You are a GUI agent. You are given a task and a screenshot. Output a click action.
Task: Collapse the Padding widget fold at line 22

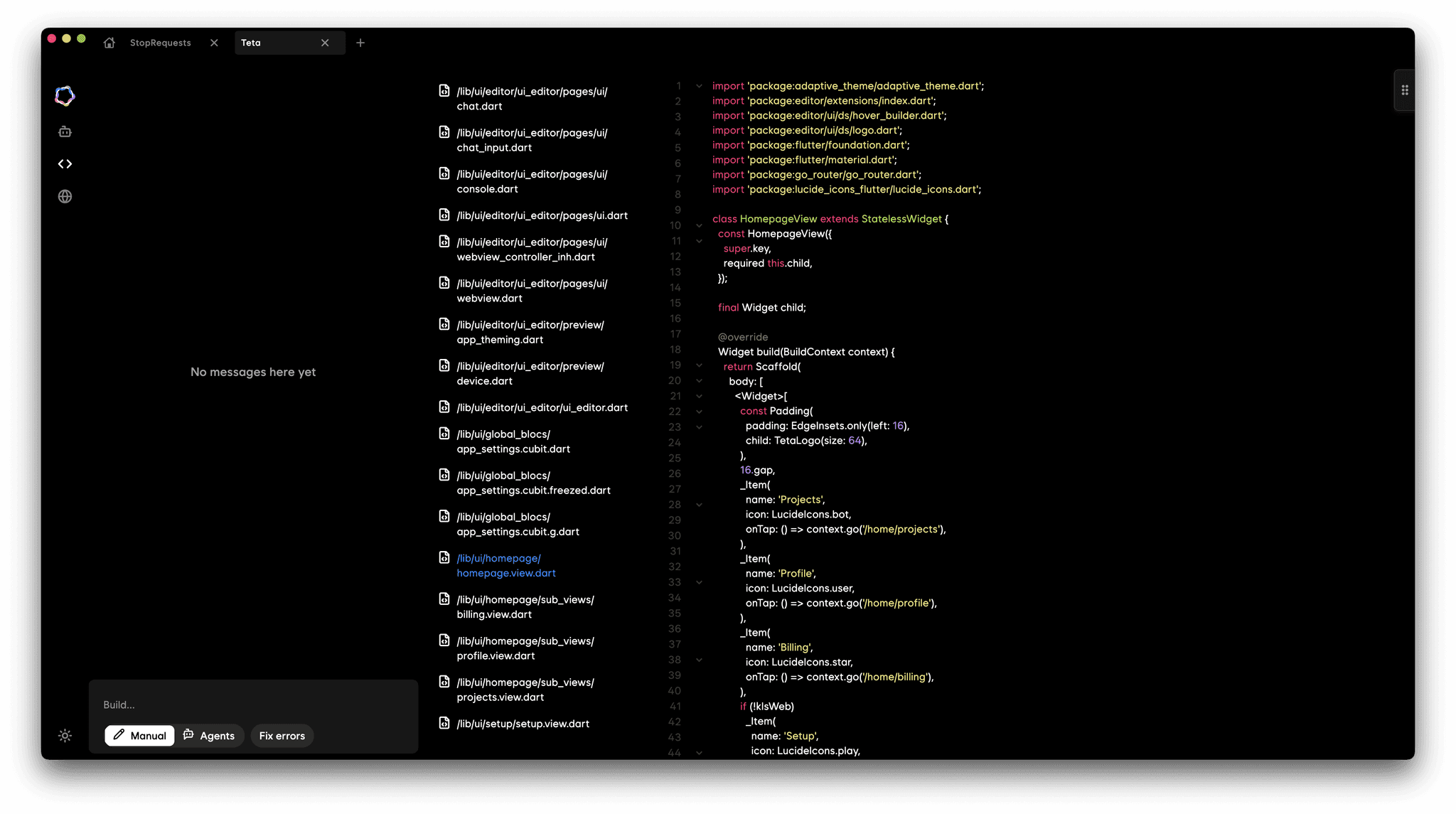click(697, 411)
